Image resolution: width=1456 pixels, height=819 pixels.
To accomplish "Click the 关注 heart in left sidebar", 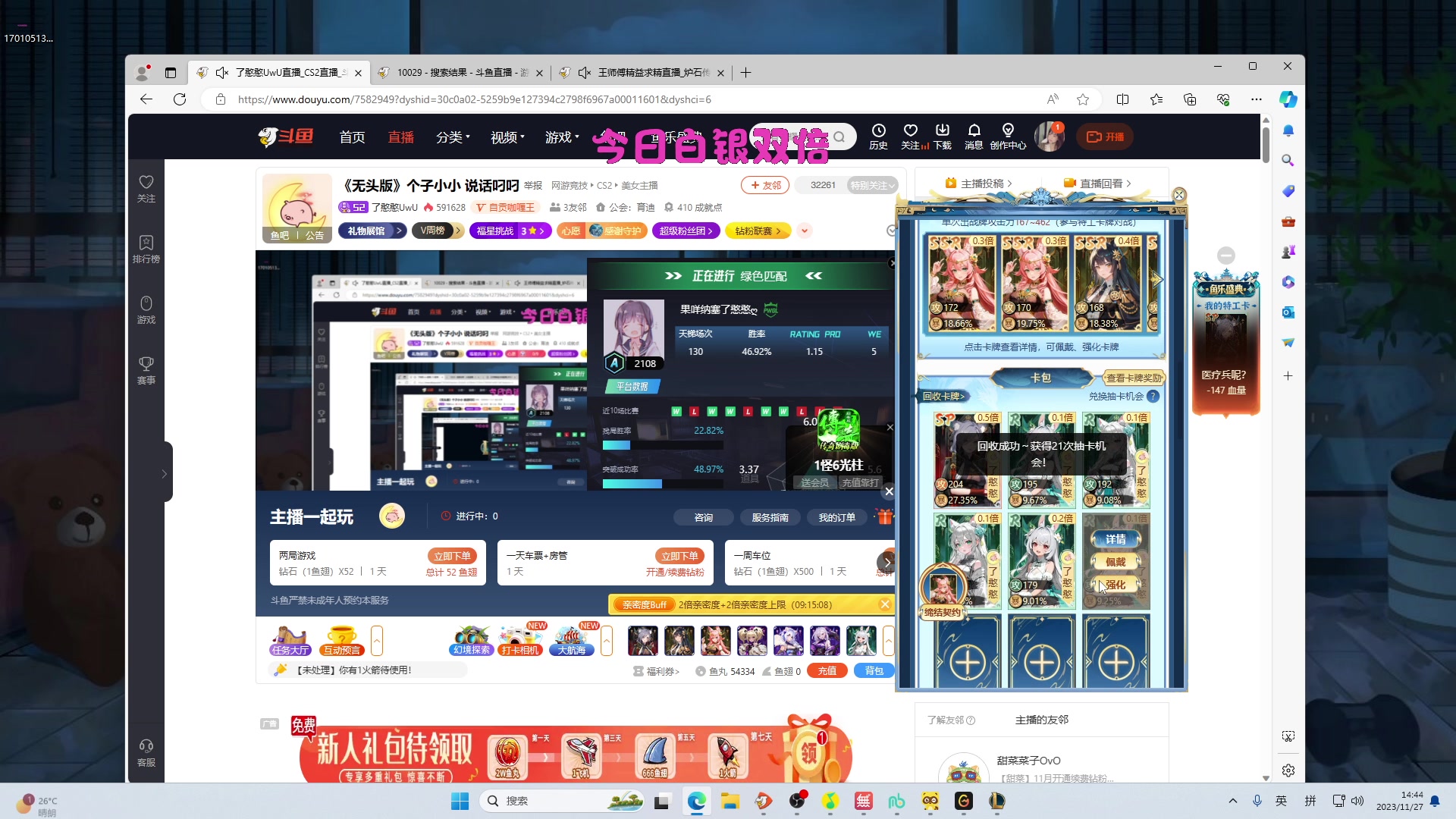I will pos(146,189).
